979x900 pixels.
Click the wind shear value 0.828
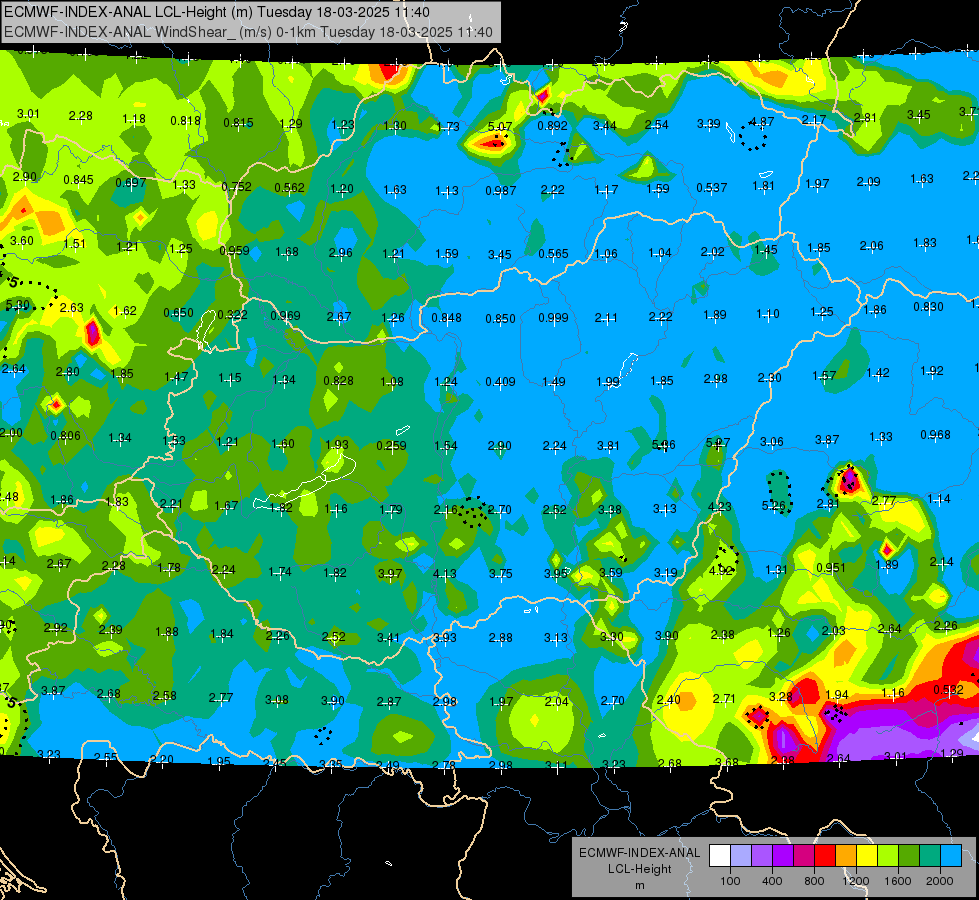pyautogui.click(x=338, y=380)
